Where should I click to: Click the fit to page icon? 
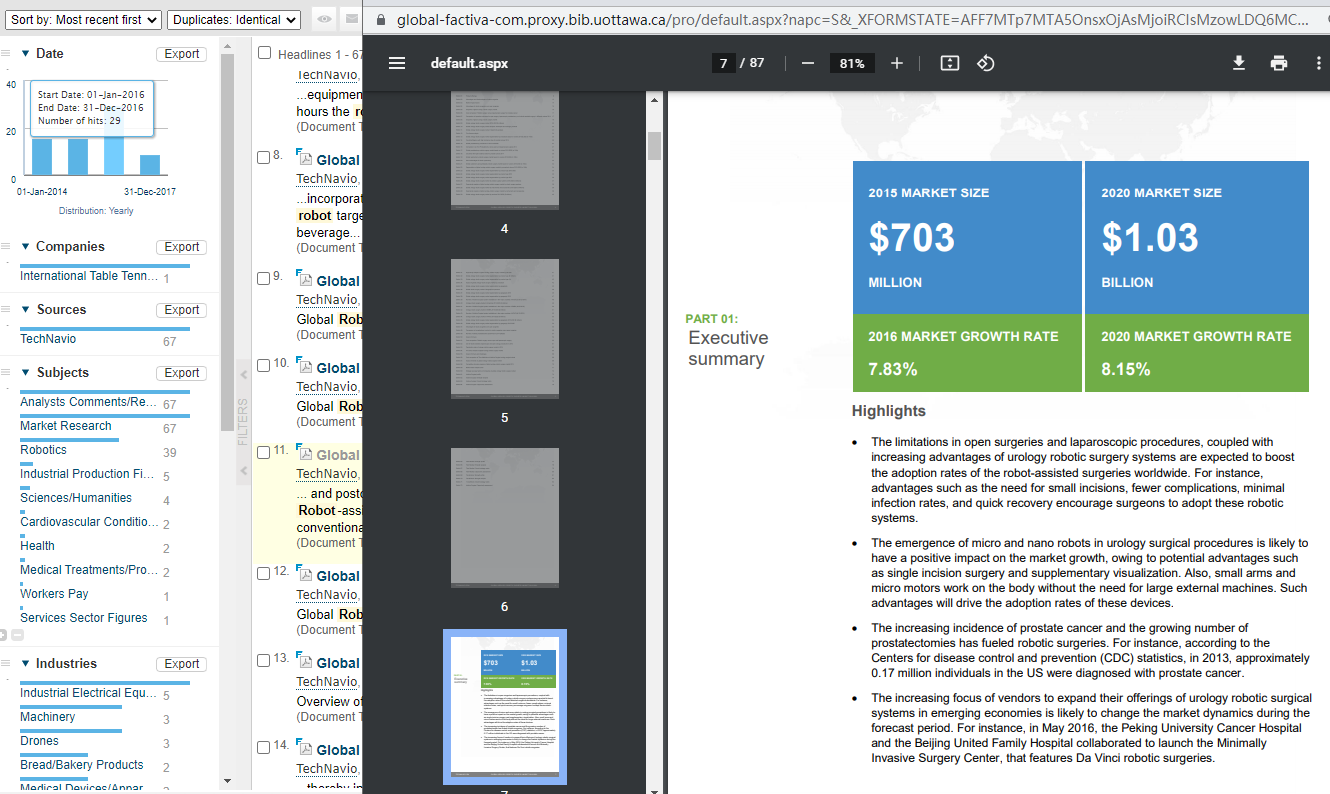point(950,63)
